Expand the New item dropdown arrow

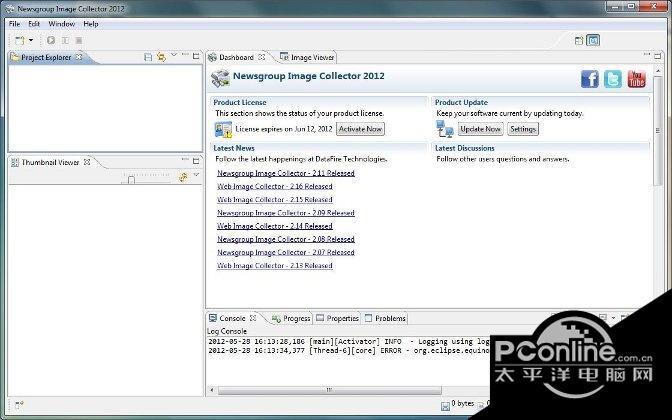(31, 40)
